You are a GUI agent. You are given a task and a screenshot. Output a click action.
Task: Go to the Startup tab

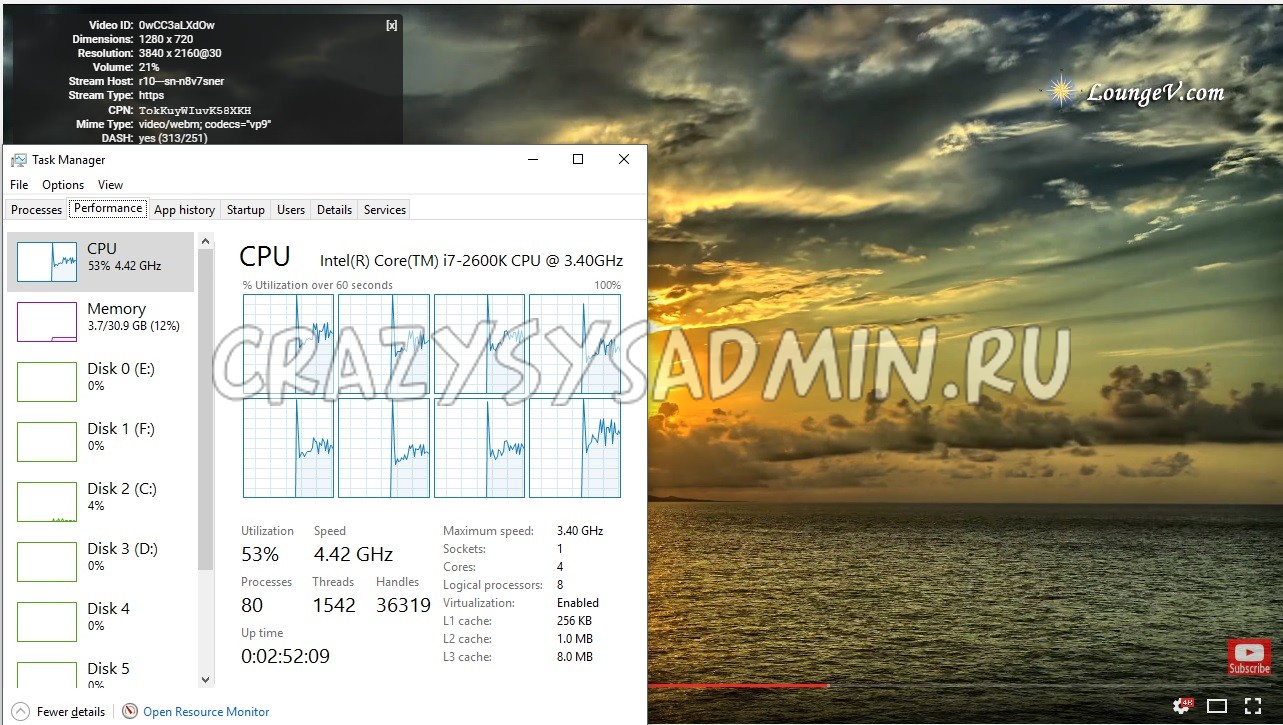pyautogui.click(x=245, y=210)
